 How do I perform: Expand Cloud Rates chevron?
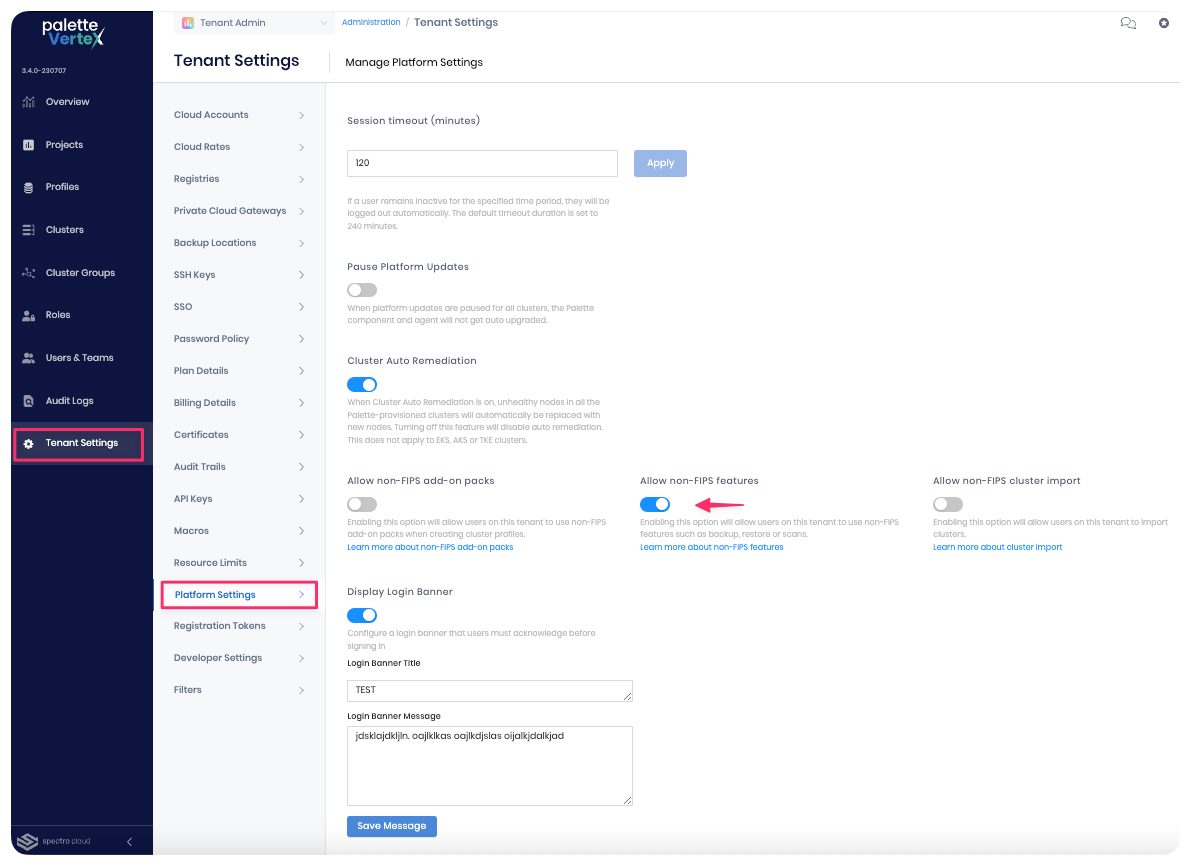click(x=302, y=147)
